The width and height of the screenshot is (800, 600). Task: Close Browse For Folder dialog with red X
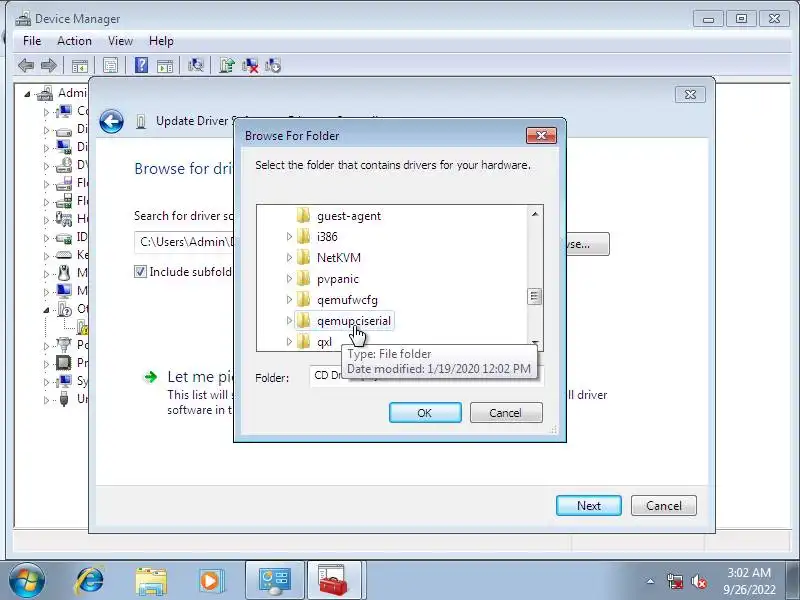[541, 135]
